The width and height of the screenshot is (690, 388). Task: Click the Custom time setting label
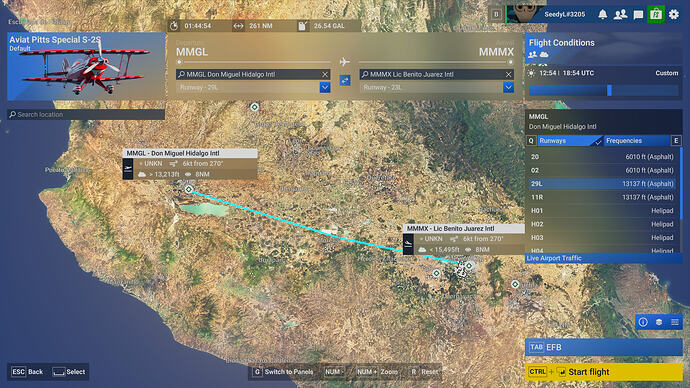point(667,73)
